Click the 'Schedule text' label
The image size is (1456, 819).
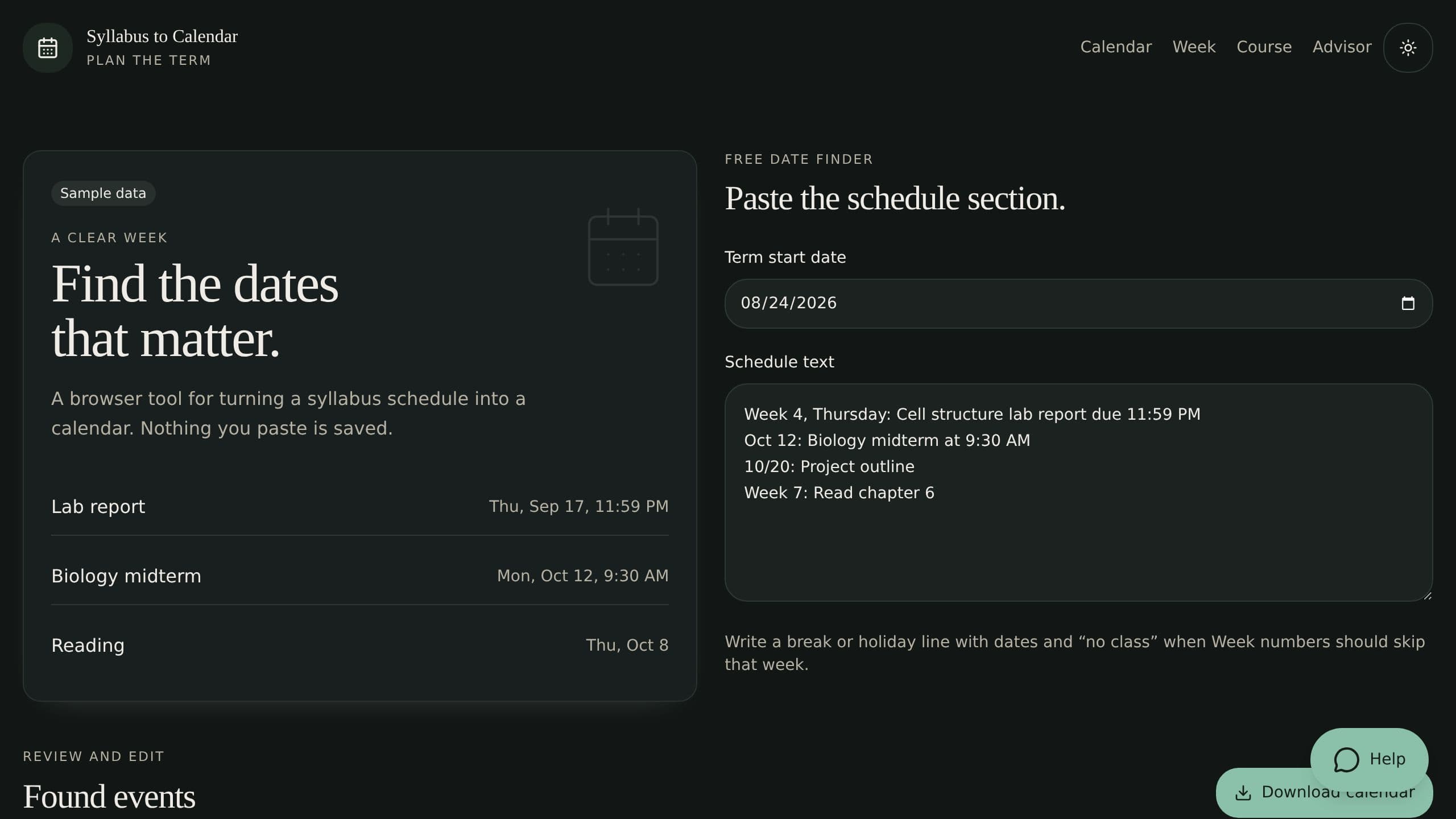pos(779,362)
